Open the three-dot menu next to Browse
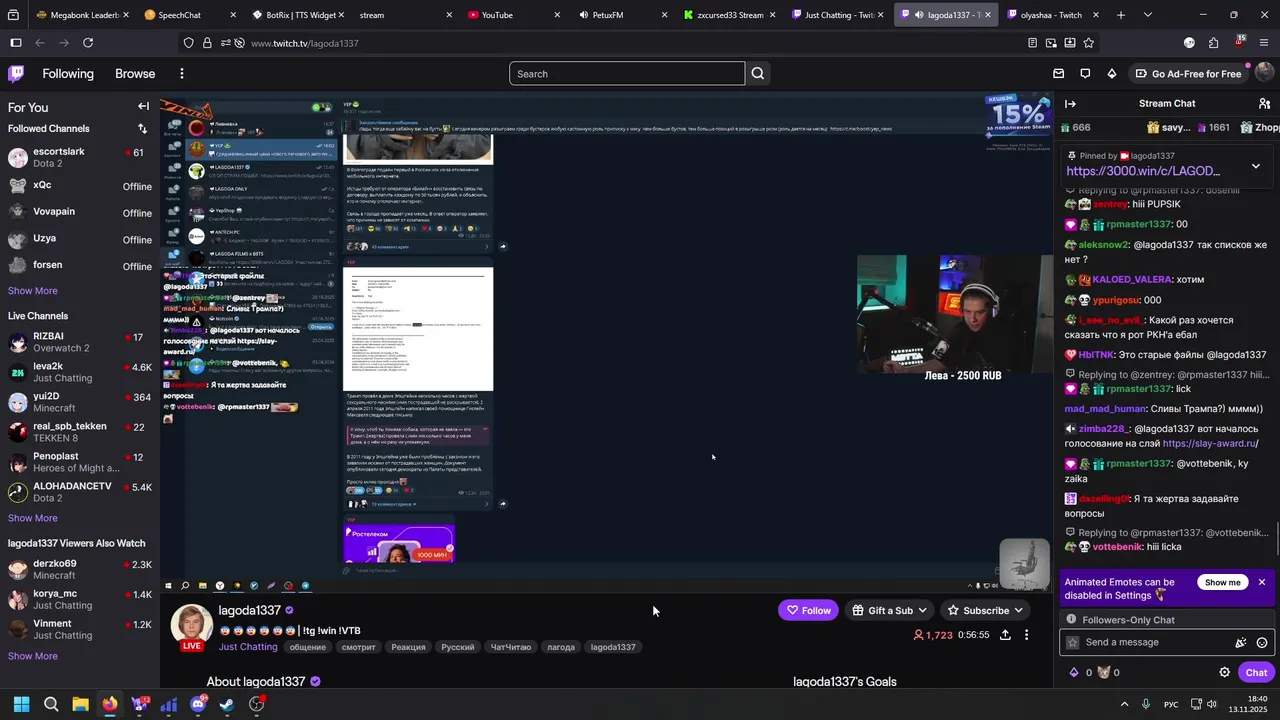Viewport: 1280px width, 720px height. (181, 73)
